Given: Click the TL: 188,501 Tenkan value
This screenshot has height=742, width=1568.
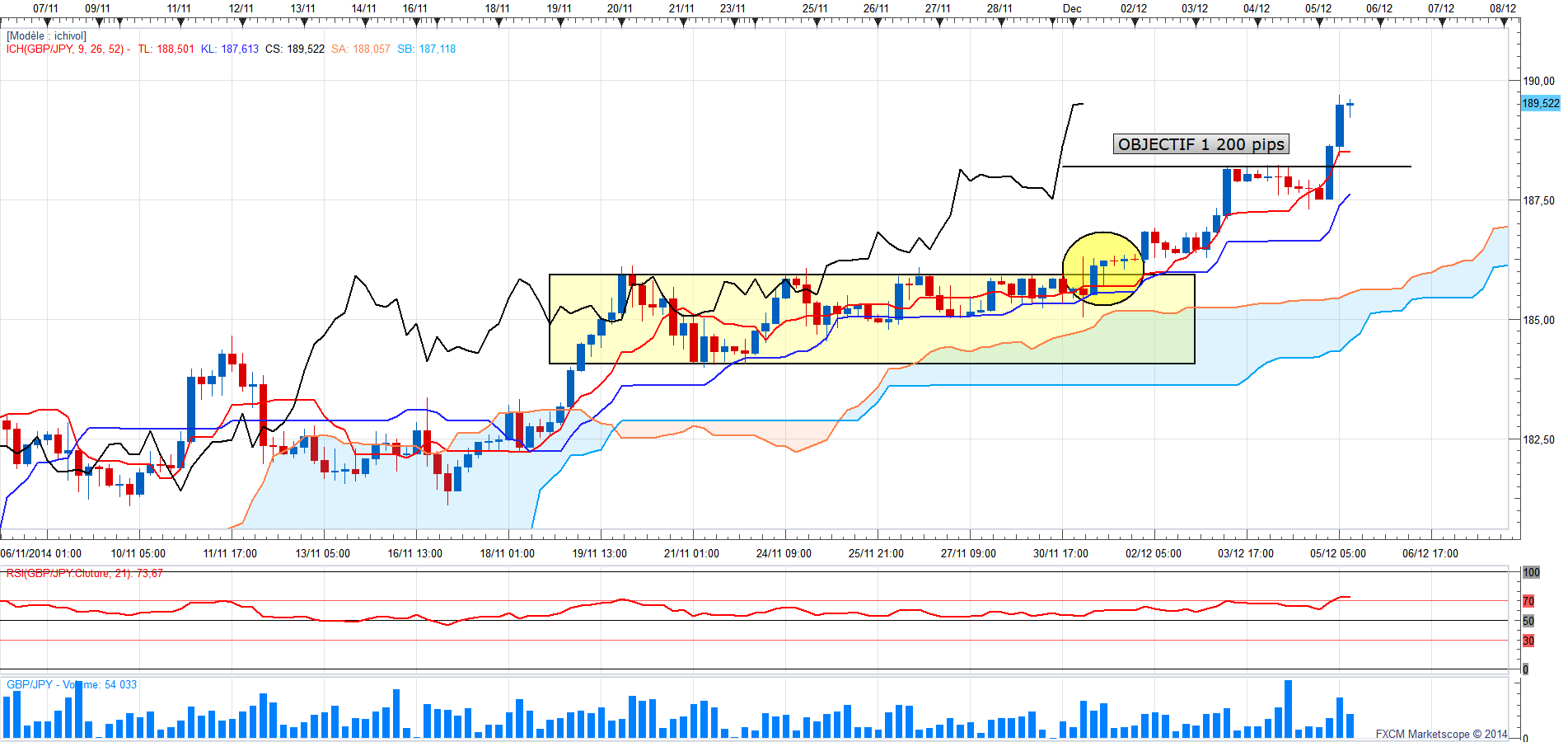Looking at the screenshot, I should (166, 49).
